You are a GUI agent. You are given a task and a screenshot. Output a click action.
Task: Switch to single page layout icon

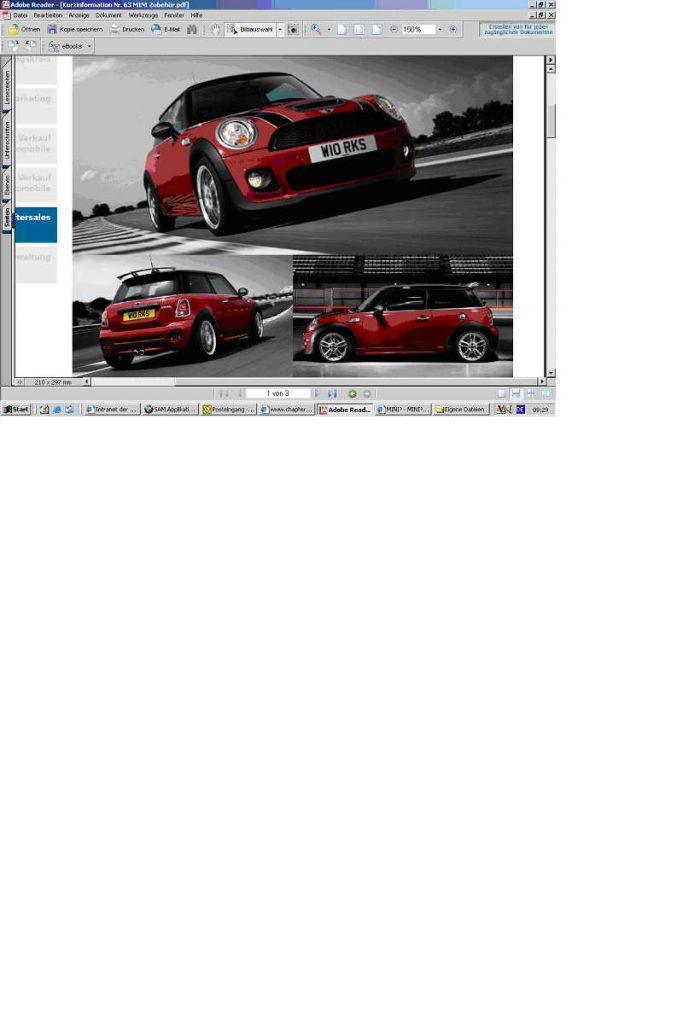(501, 394)
